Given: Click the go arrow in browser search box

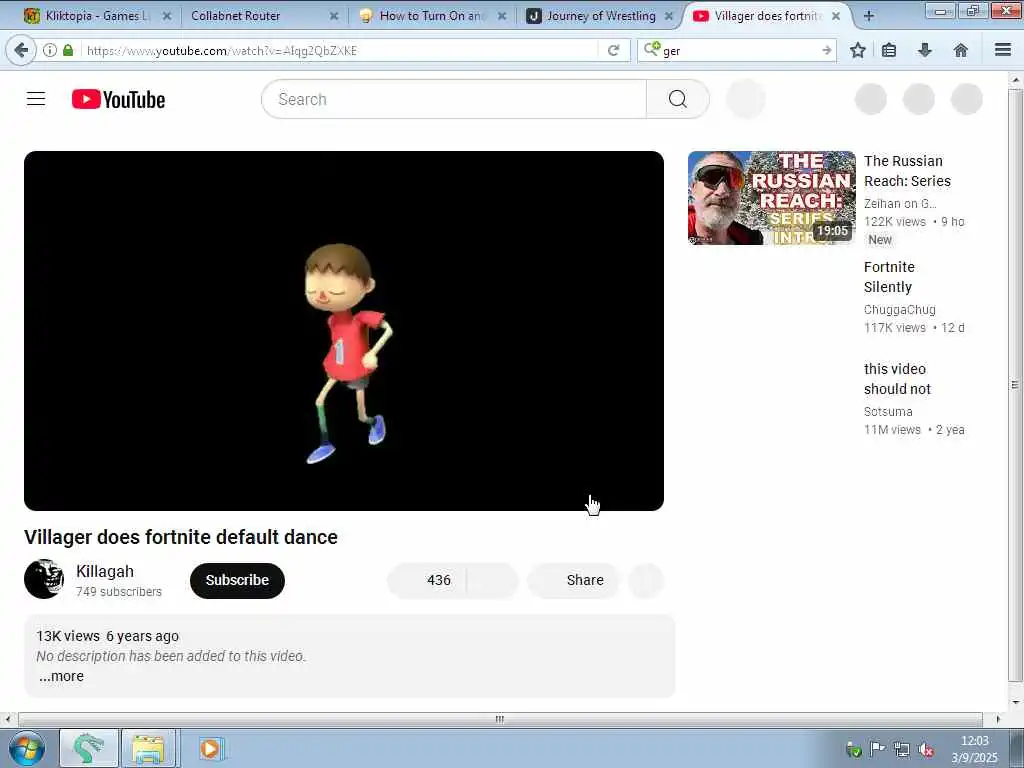Looking at the screenshot, I should [827, 50].
